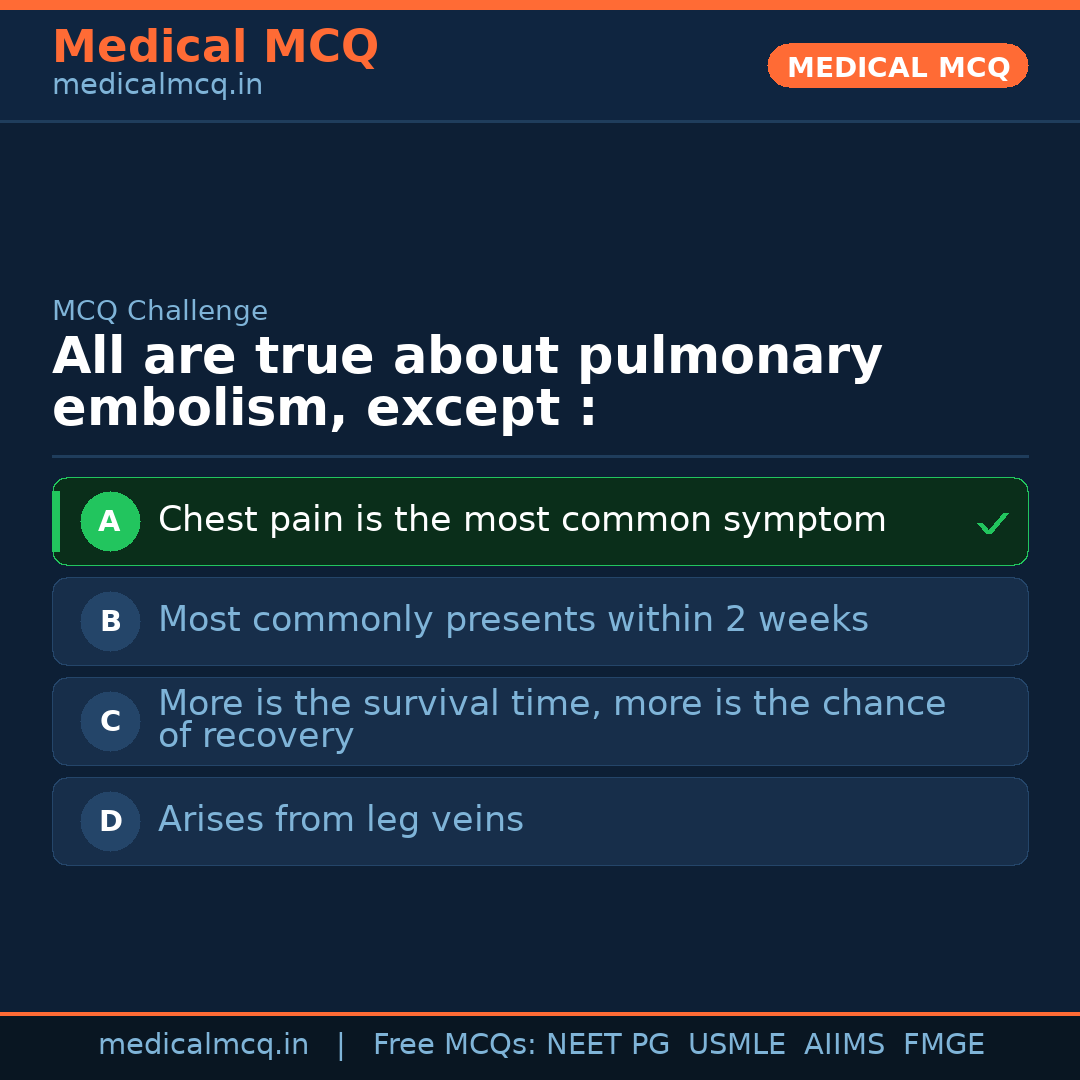The height and width of the screenshot is (1080, 1080).
Task: Click the orange MEDICAL MCQ badge
Action: 897,67
